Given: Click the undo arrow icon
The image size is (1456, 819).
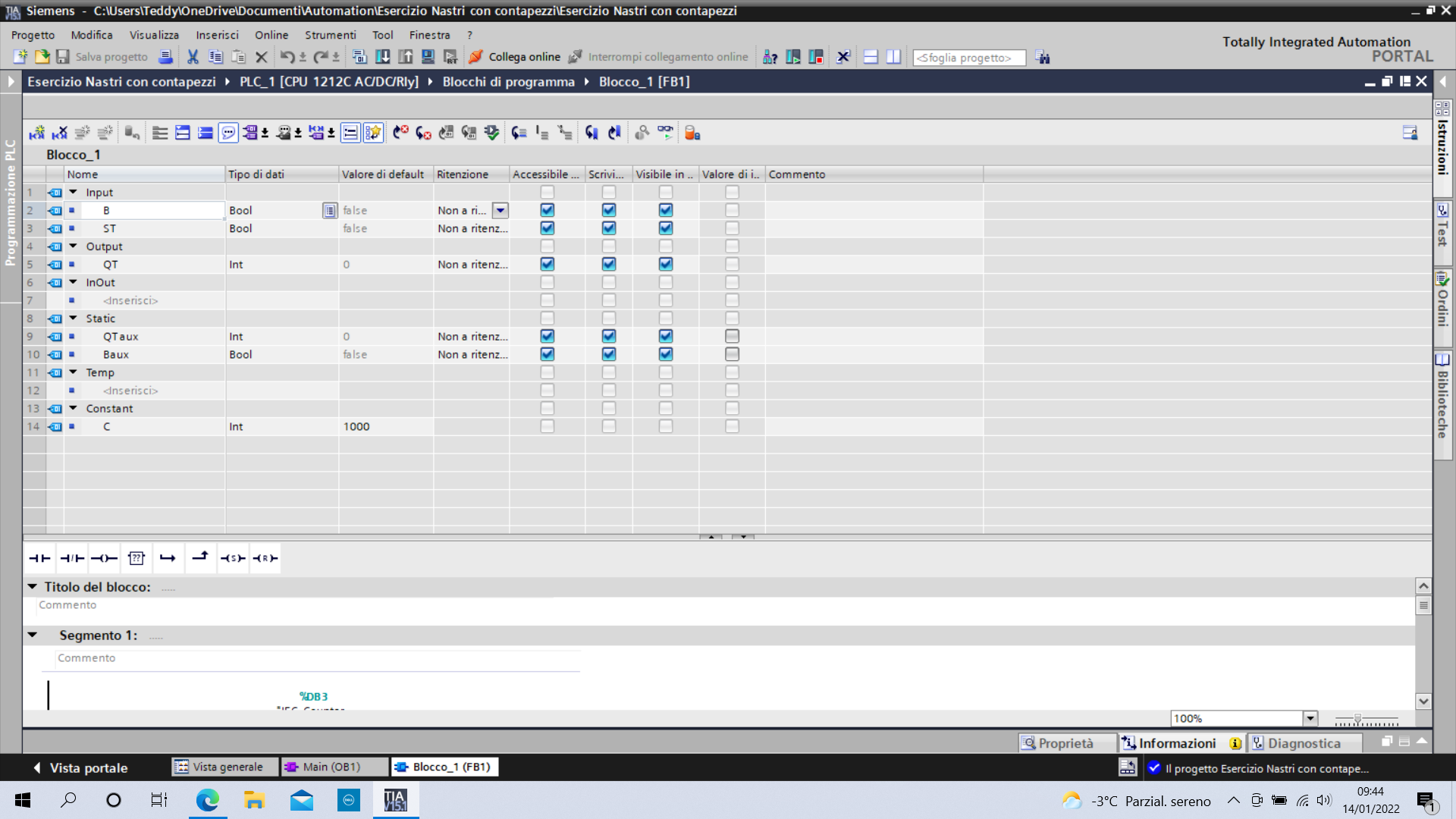Looking at the screenshot, I should [x=287, y=57].
